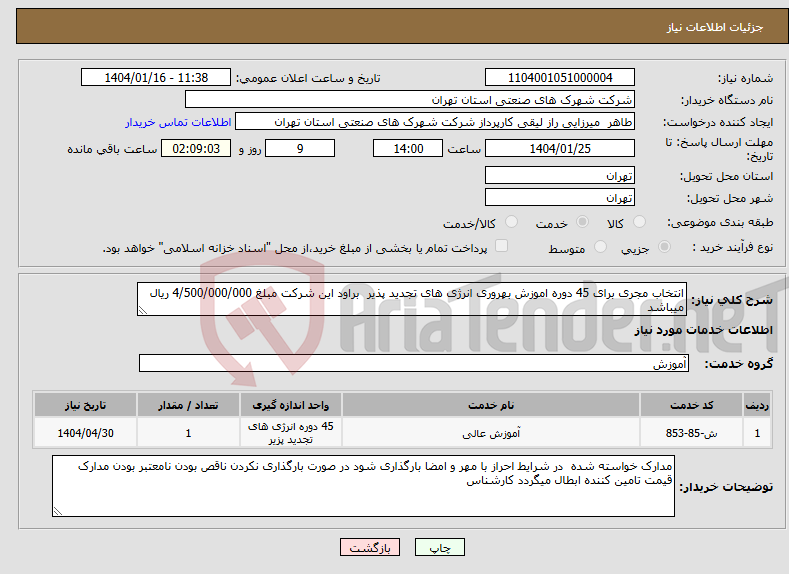Toggle Islamic treasury bonds payment checkbox
Image resolution: width=789 pixels, height=574 pixels.
[x=501, y=245]
